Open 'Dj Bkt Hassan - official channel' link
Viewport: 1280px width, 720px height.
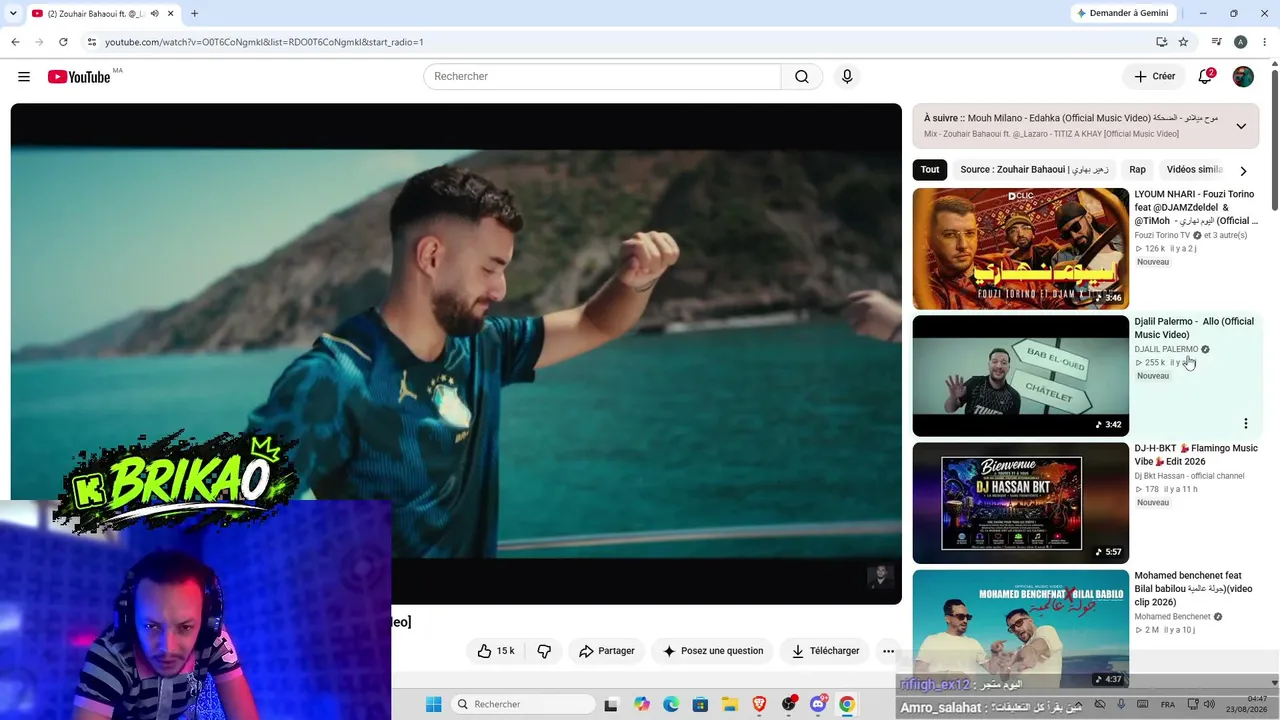coord(1189,476)
